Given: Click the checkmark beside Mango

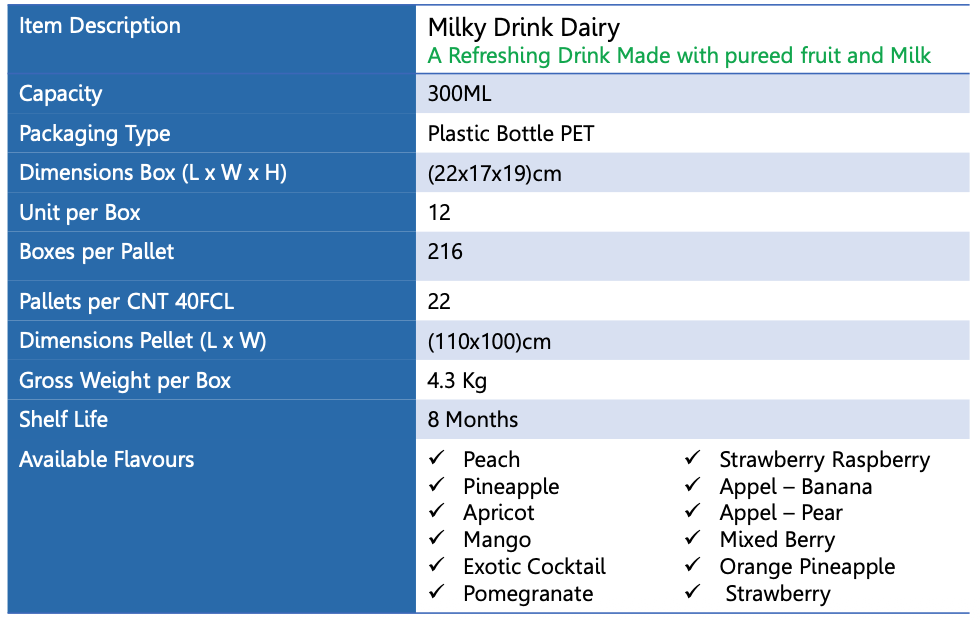Looking at the screenshot, I should point(436,538).
